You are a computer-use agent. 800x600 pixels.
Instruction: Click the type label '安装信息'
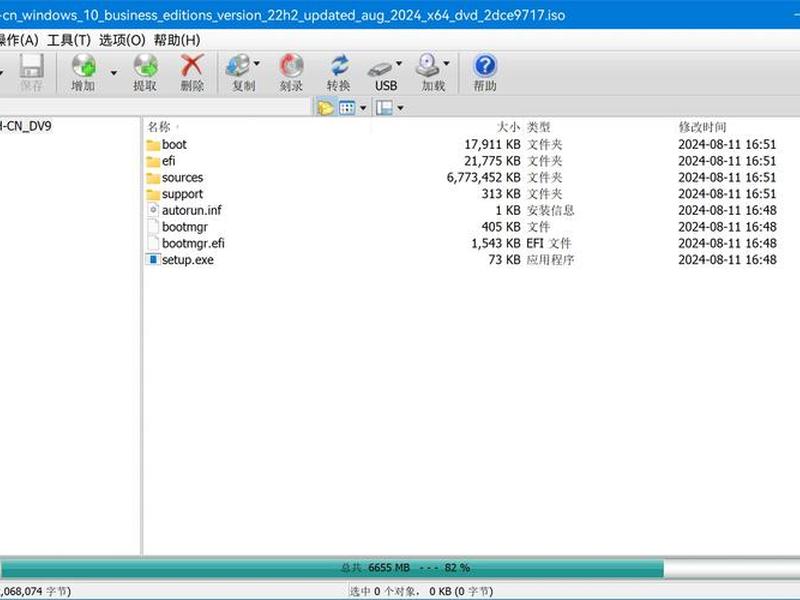[550, 210]
